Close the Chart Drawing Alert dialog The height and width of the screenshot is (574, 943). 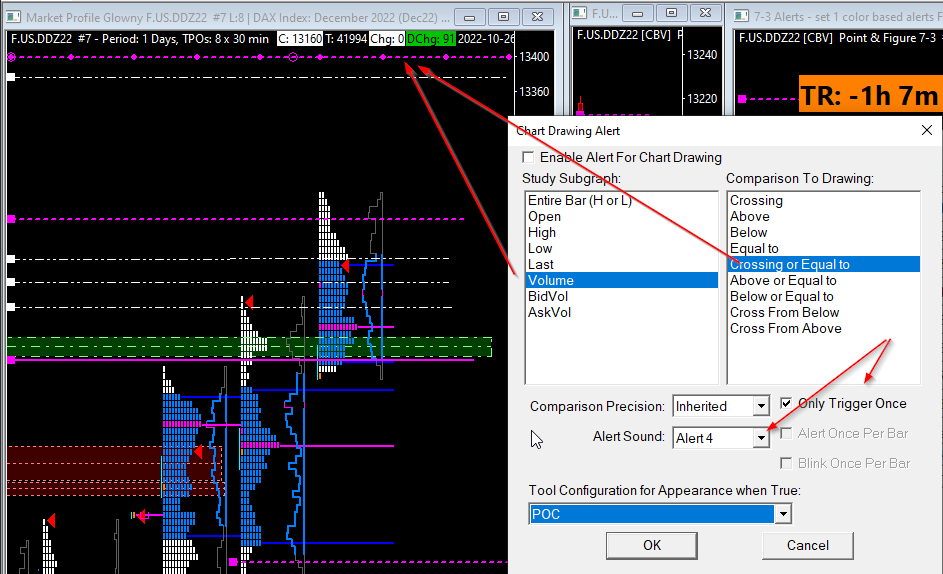point(926,131)
